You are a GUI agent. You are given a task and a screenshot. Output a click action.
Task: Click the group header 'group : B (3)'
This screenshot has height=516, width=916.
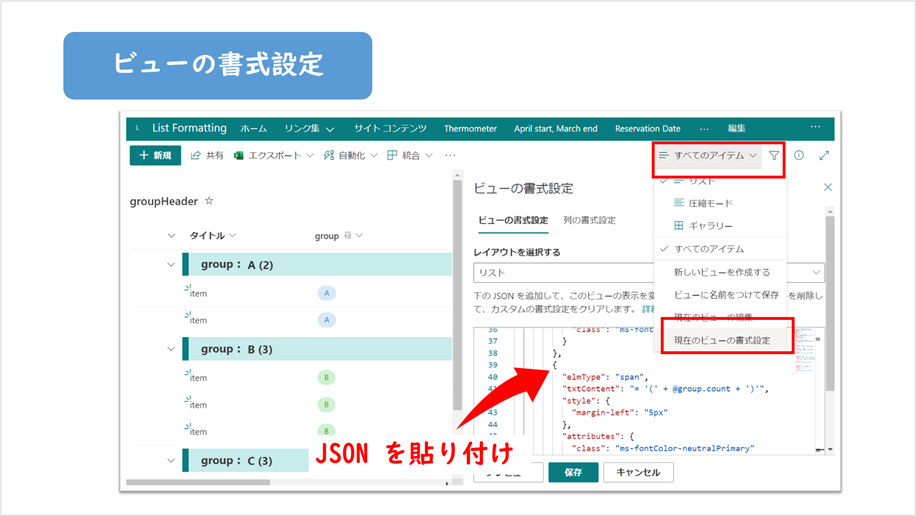click(x=317, y=349)
